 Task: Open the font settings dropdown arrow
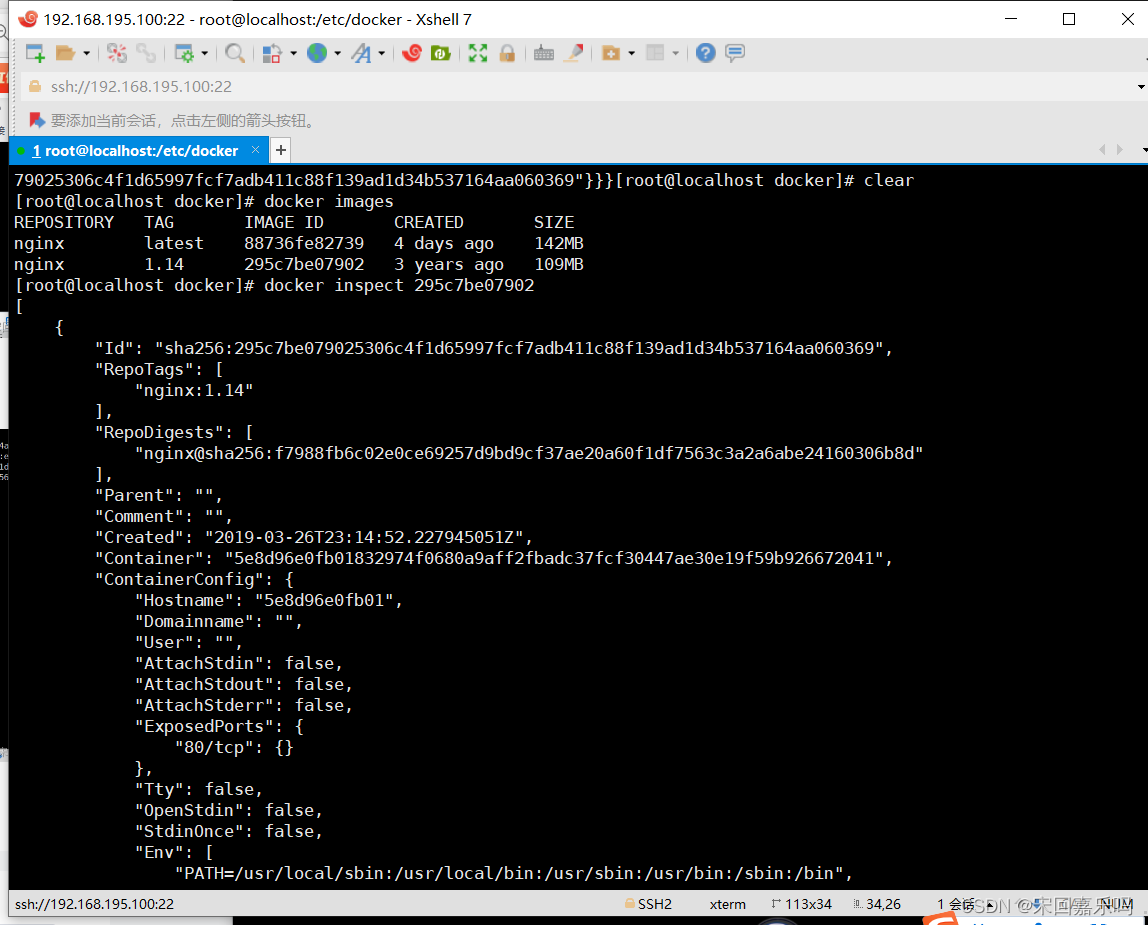[x=381, y=52]
